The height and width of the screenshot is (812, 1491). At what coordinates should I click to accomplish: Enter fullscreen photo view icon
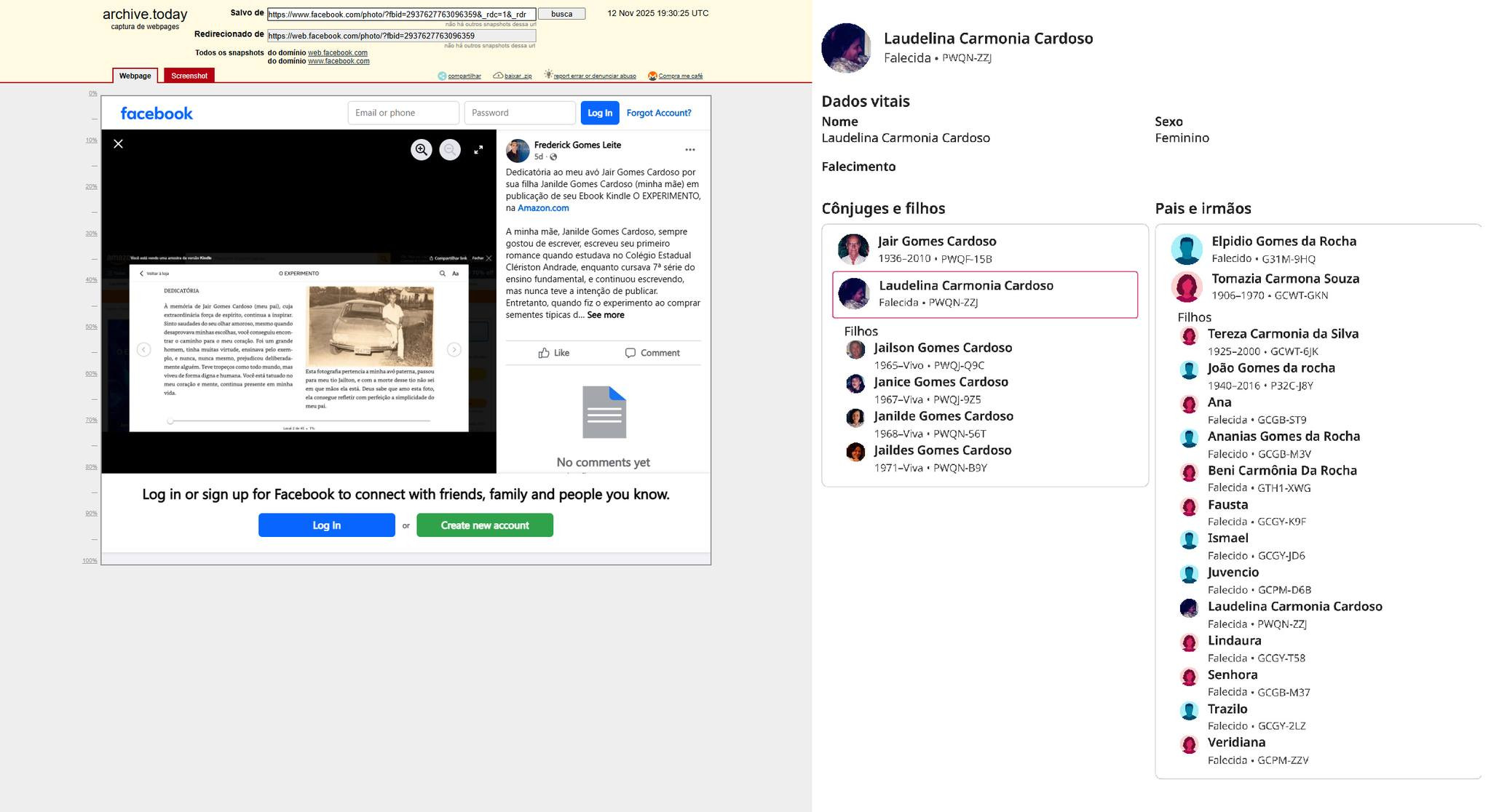click(478, 150)
